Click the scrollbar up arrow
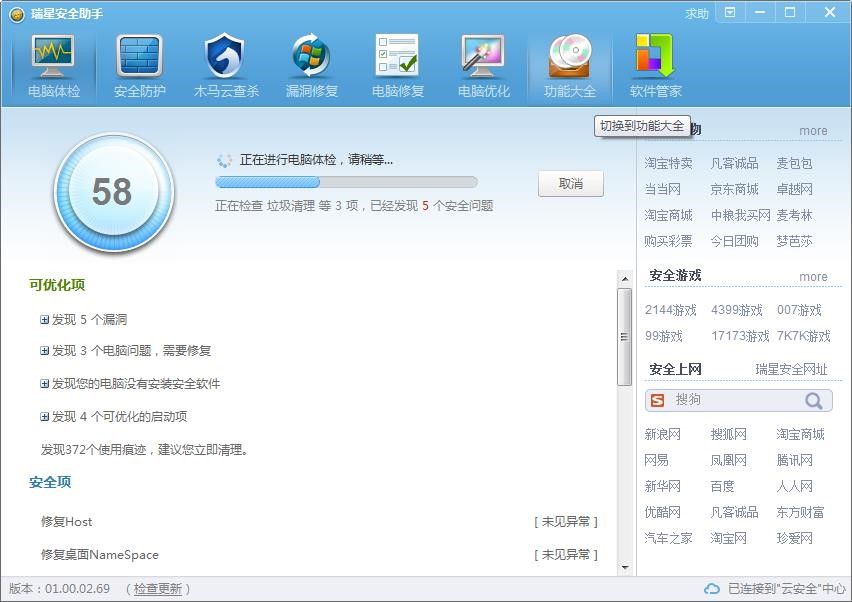The width and height of the screenshot is (852, 602). click(x=625, y=279)
